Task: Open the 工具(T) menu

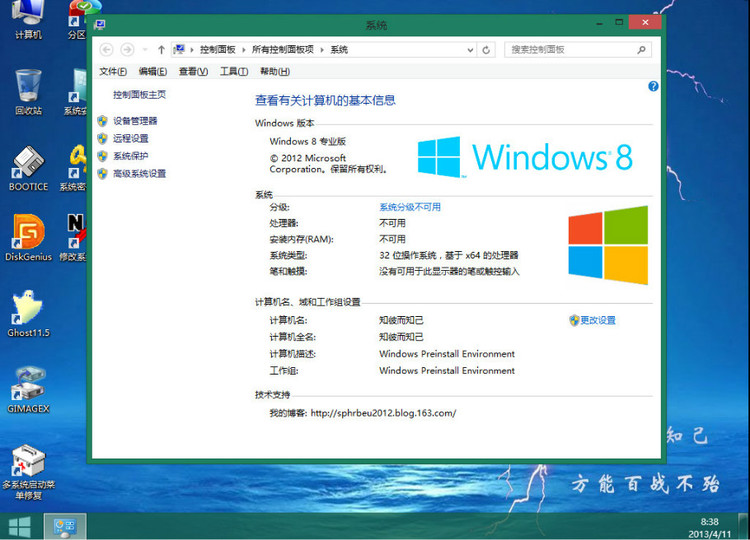Action: point(234,71)
